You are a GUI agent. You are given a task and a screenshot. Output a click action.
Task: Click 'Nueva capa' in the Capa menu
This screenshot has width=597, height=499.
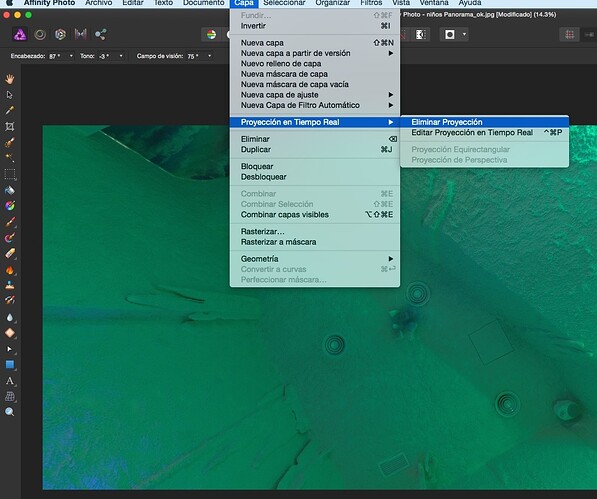tap(314, 43)
